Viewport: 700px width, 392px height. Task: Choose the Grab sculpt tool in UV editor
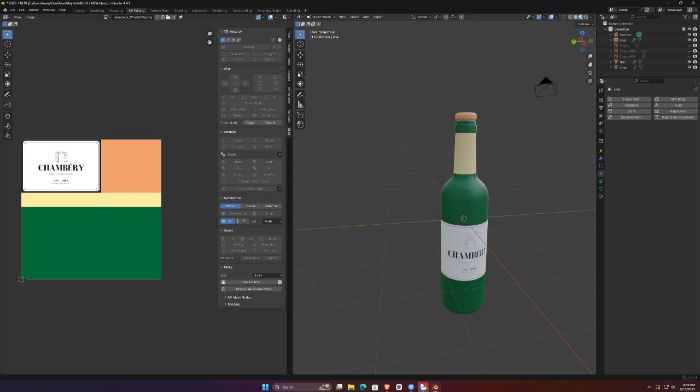8,117
